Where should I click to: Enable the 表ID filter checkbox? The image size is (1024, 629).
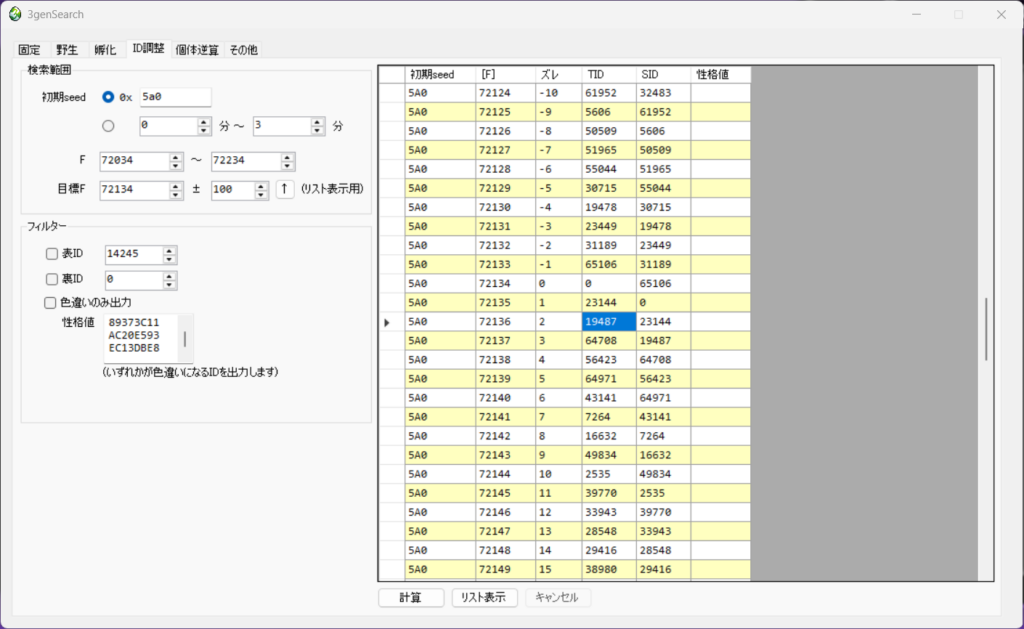click(52, 253)
